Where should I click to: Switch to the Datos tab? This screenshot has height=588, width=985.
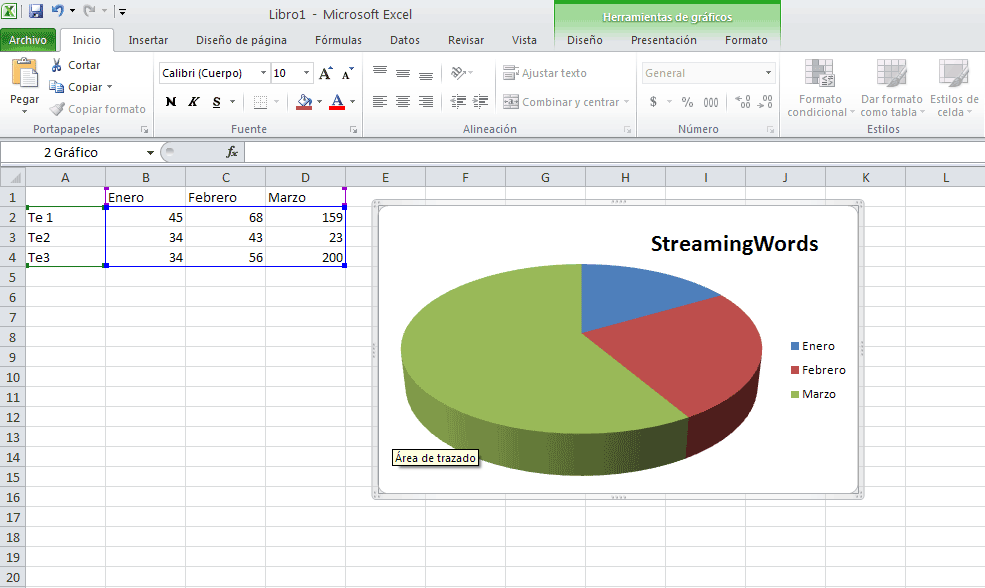click(405, 40)
